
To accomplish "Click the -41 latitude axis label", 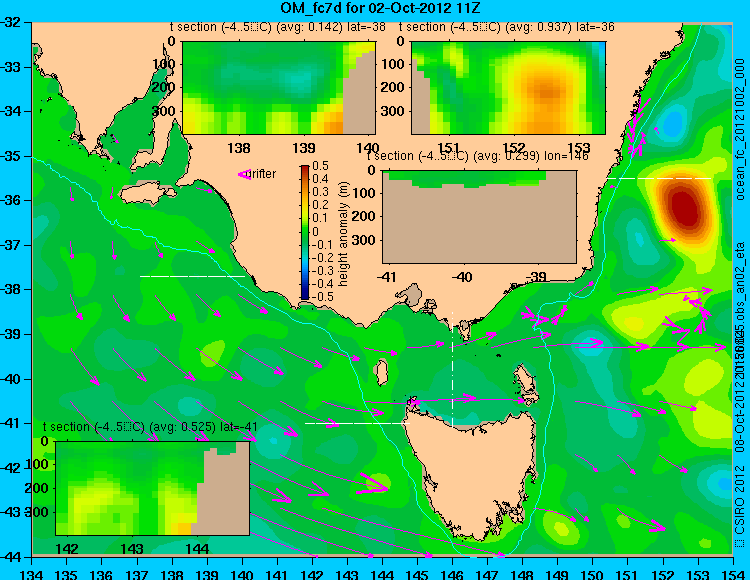I will pos(10,424).
